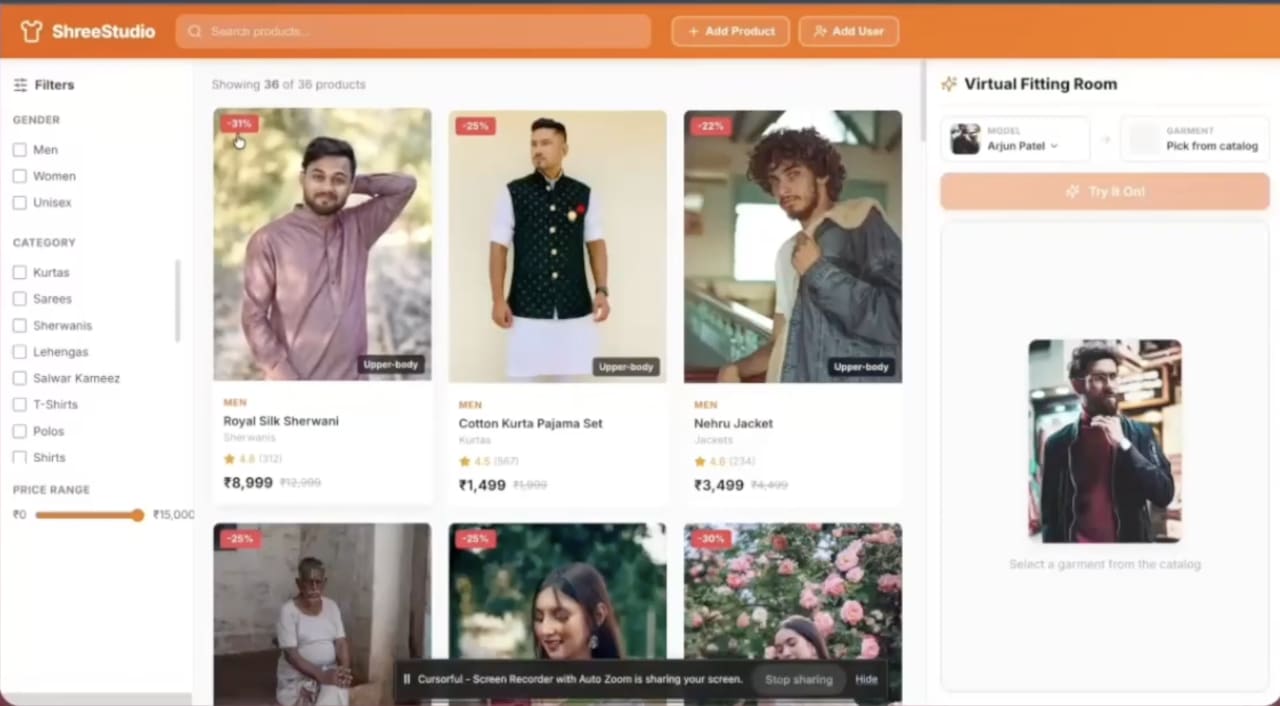Open the Garment Pick from catalog selector

pyautogui.click(x=1195, y=139)
